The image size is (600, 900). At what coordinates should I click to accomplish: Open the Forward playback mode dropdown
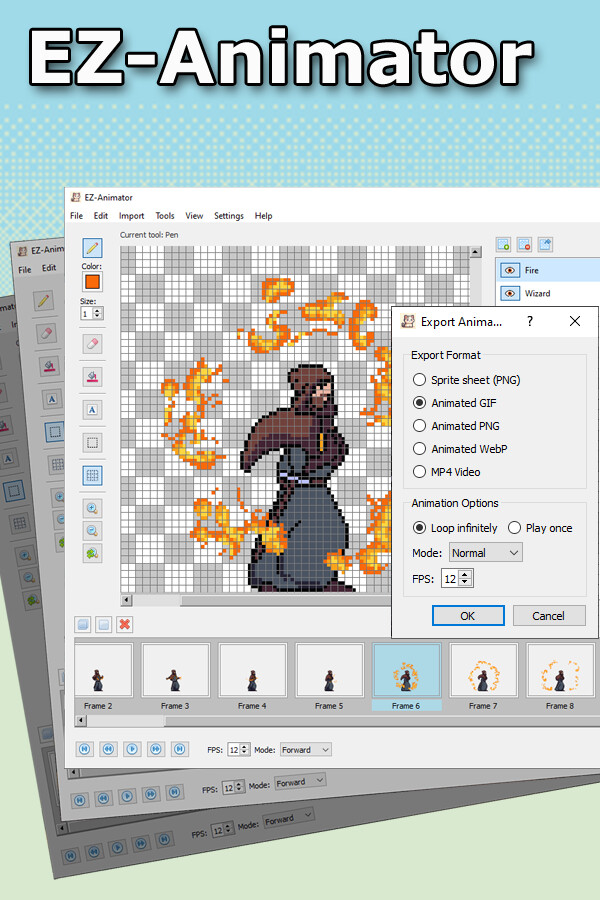tap(305, 749)
